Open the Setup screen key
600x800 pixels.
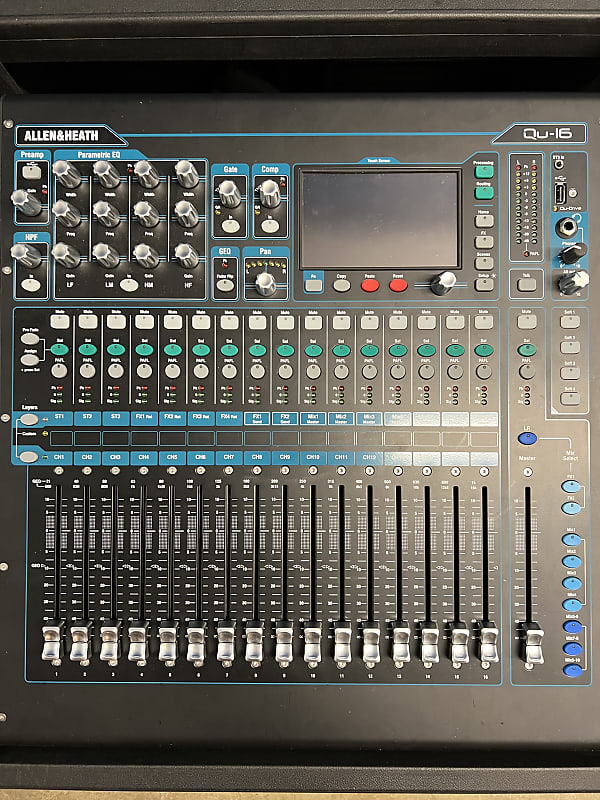pos(484,284)
